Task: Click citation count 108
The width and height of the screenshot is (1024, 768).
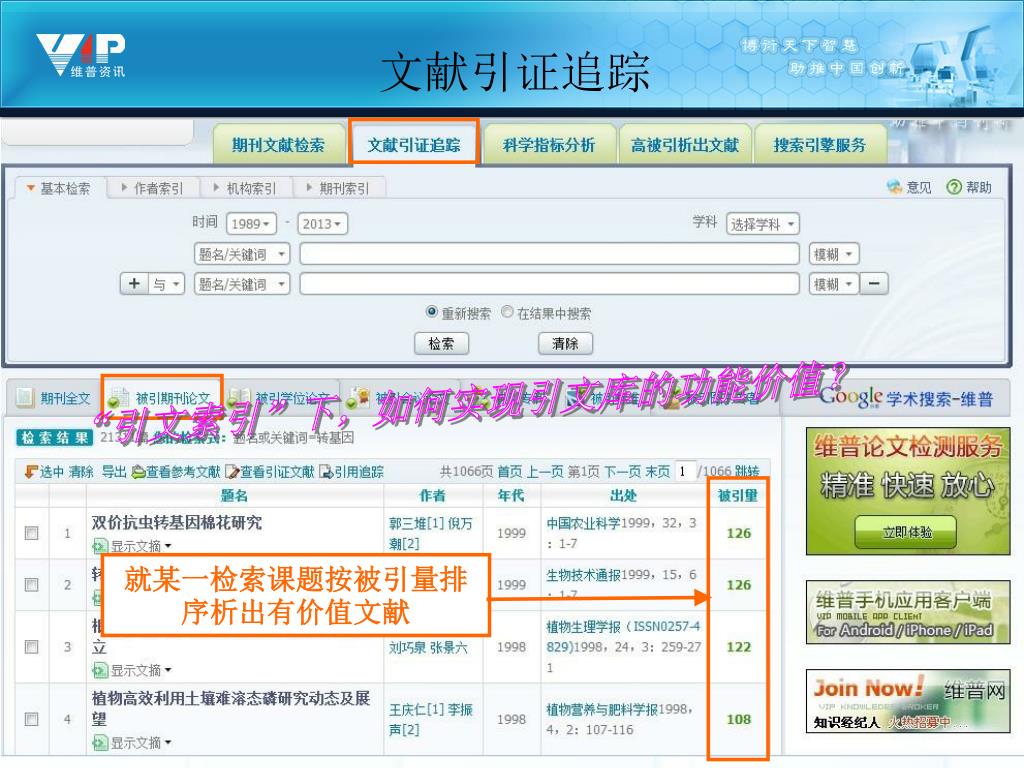Action: point(739,719)
